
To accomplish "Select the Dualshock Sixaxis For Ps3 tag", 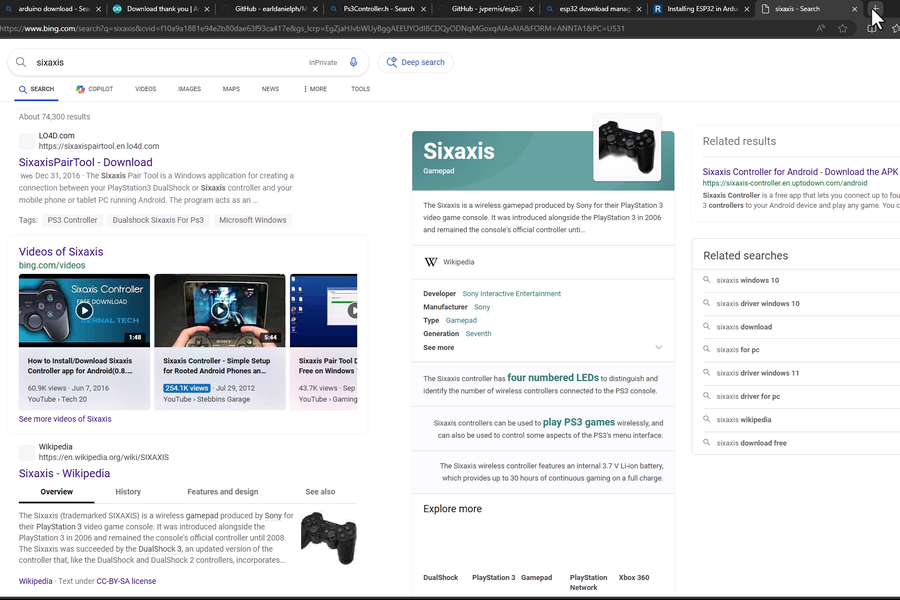I will tap(158, 220).
